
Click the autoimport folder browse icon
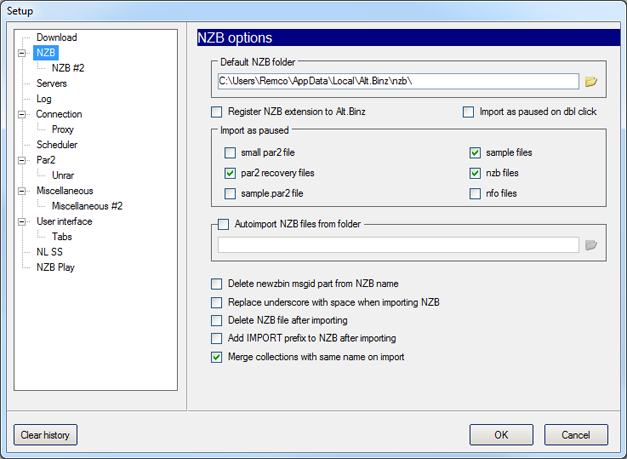click(x=591, y=245)
